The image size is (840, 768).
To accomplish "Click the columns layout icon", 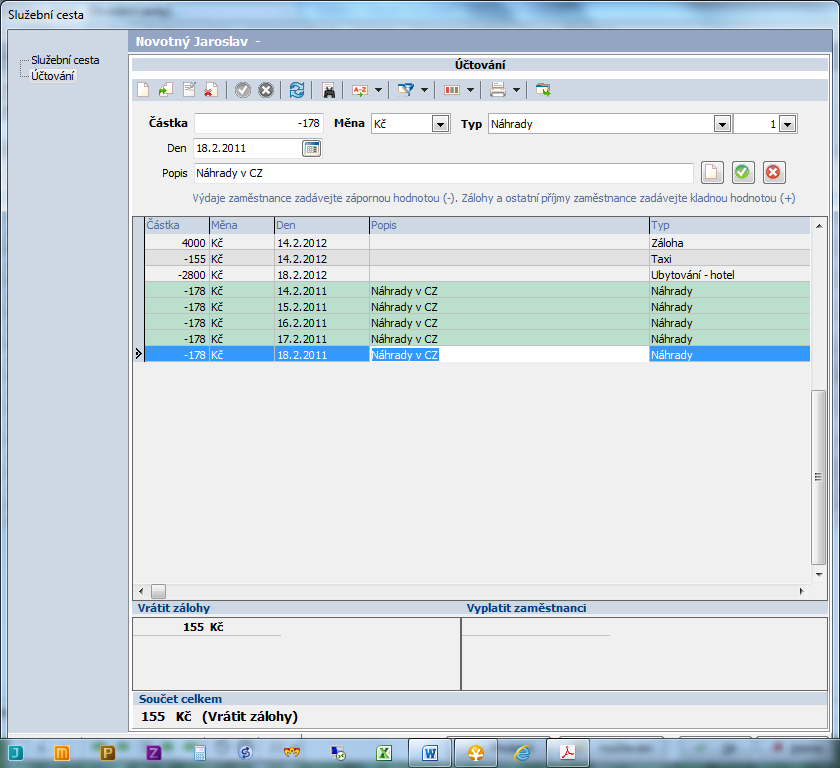I will click(x=452, y=90).
